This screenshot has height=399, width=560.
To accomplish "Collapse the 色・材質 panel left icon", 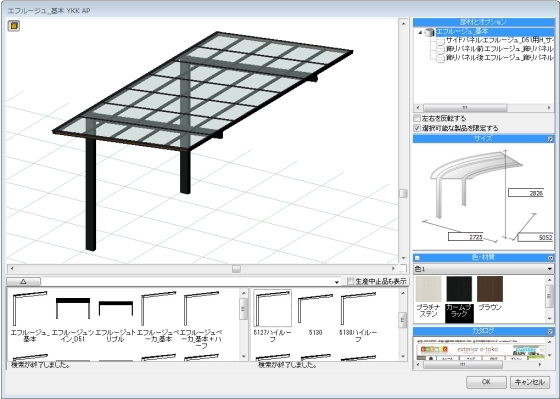I will [x=417, y=258].
